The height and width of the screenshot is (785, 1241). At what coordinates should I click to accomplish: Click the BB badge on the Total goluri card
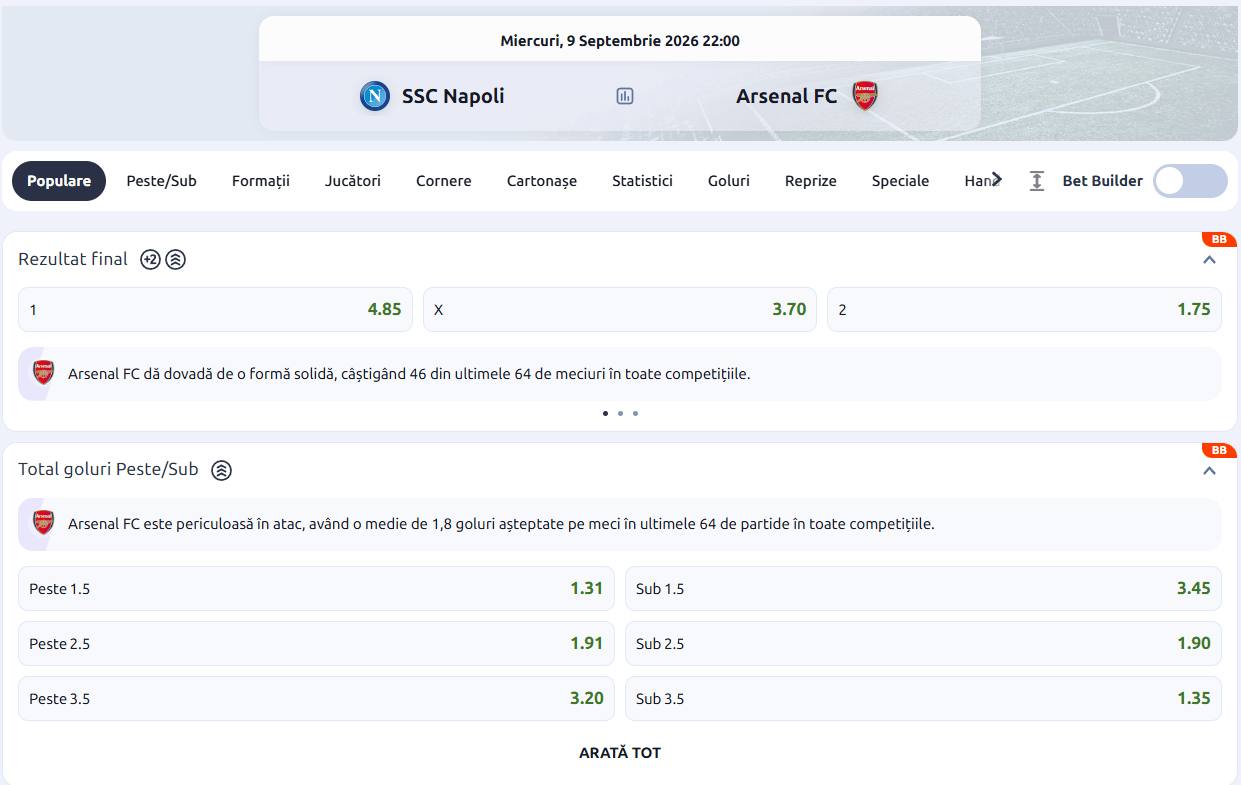pyautogui.click(x=1219, y=450)
